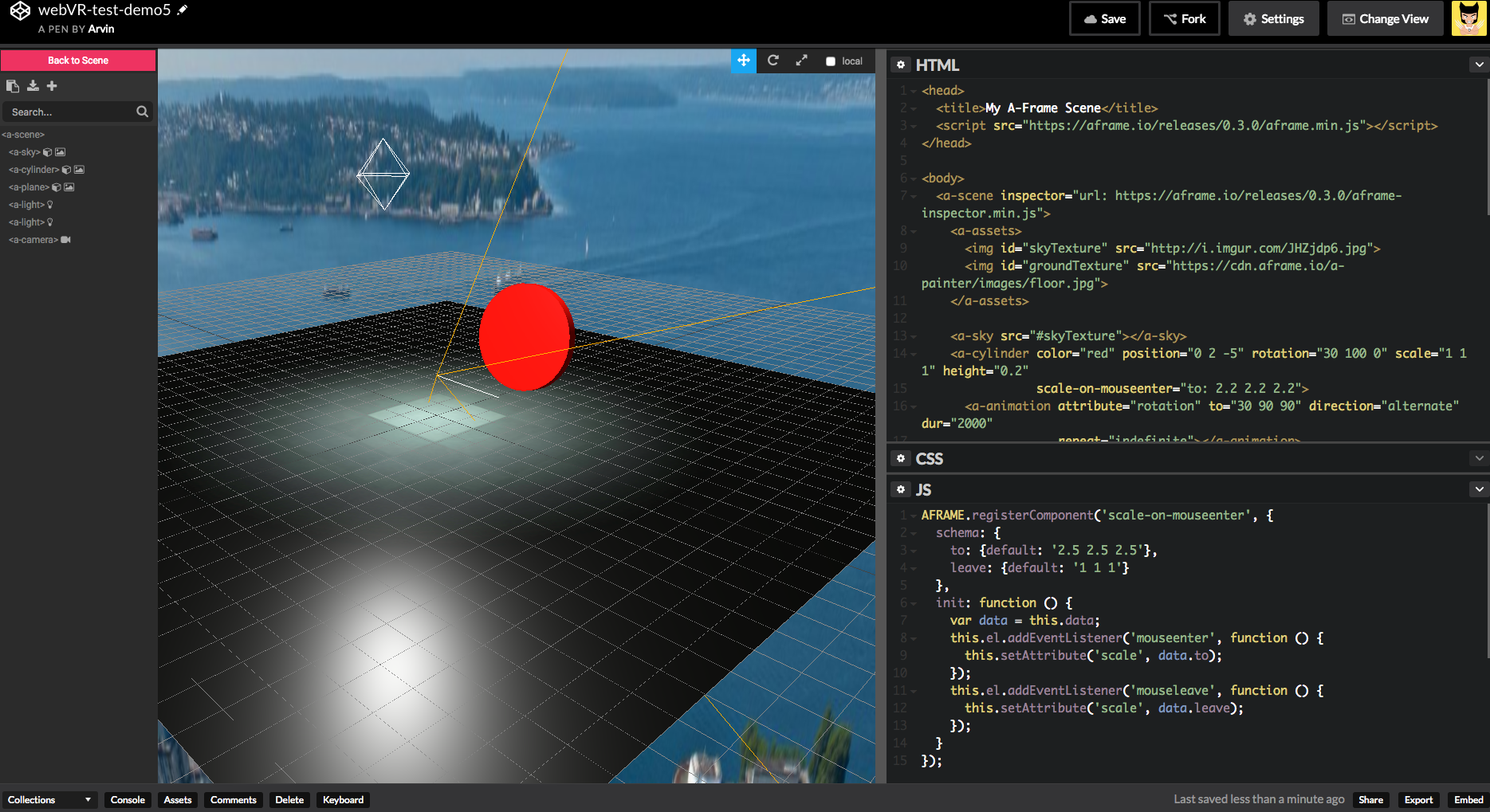This screenshot has height=812, width=1490.
Task: Select the a-cylinder entity
Action: pyautogui.click(x=33, y=170)
